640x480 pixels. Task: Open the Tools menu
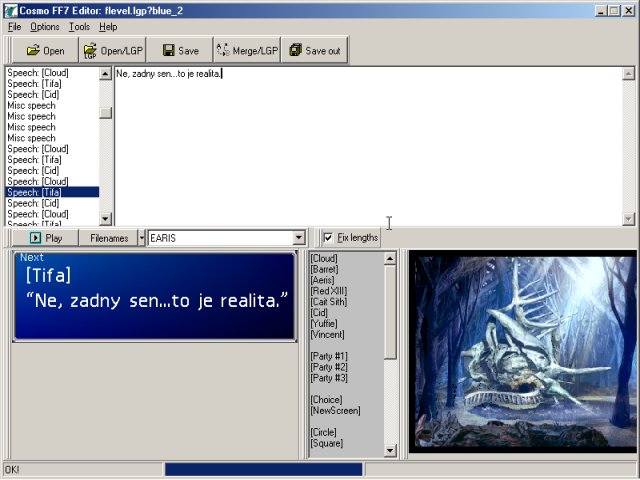79,27
